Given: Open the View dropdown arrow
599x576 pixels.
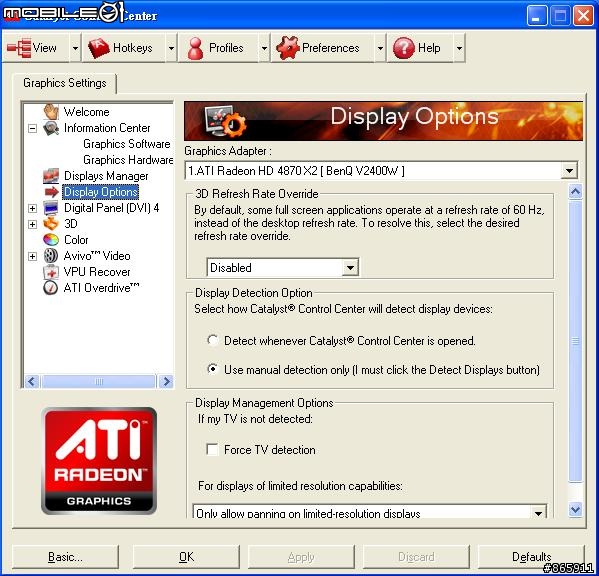Looking at the screenshot, I should 75,48.
